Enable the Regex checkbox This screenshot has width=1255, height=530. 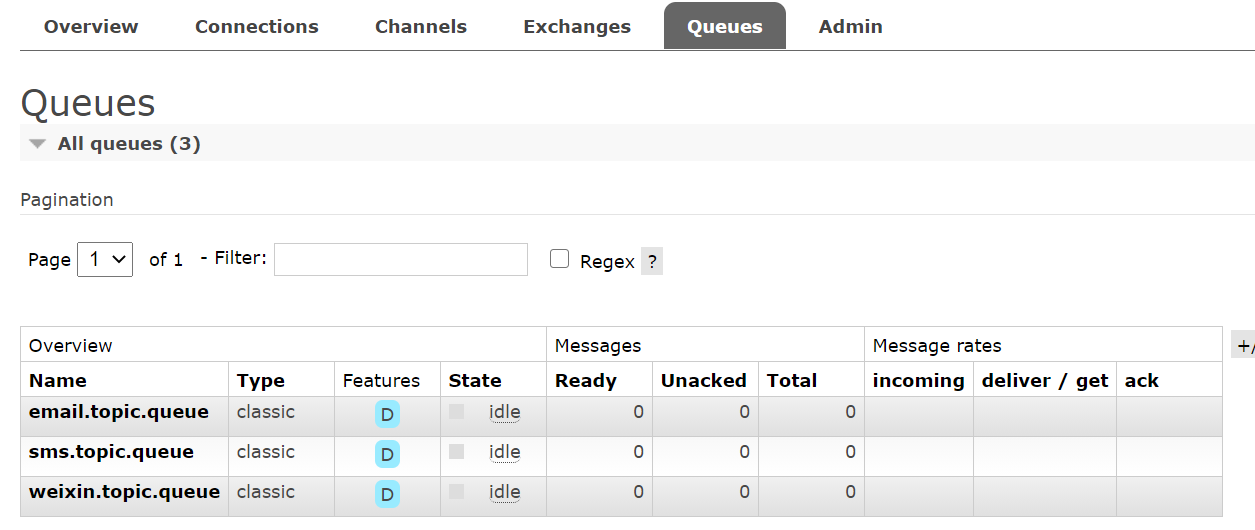[x=560, y=260]
